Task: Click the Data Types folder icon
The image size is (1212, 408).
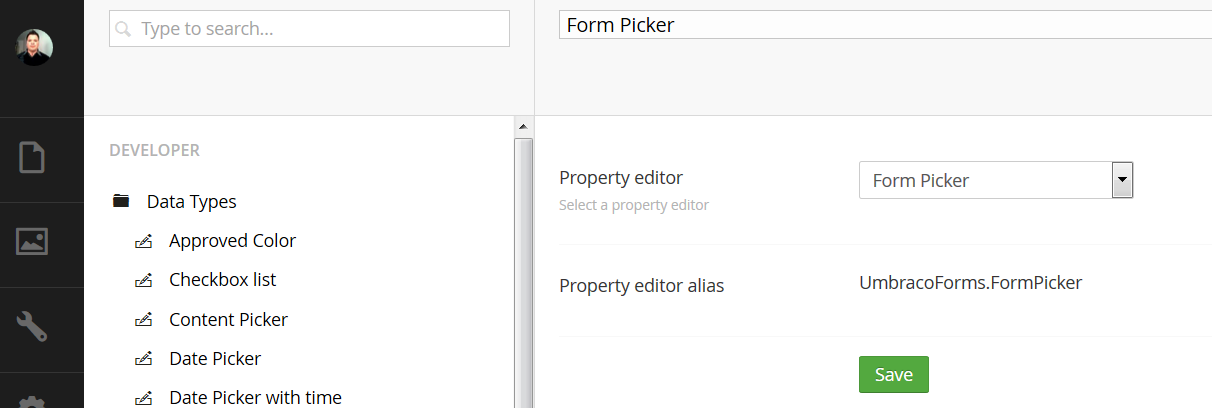Action: click(x=121, y=201)
